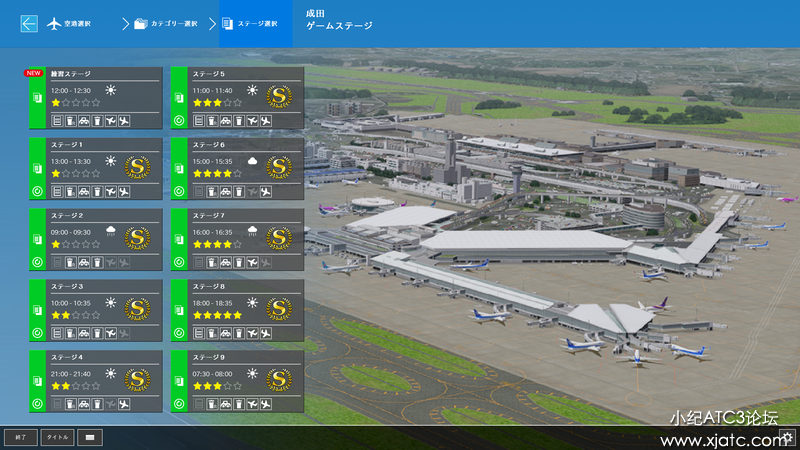Click white rectangle button beside タイトル
Image resolution: width=800 pixels, height=450 pixels.
[90, 437]
